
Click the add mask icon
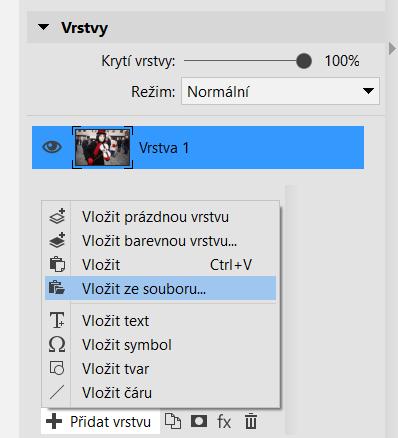pyautogui.click(x=199, y=421)
